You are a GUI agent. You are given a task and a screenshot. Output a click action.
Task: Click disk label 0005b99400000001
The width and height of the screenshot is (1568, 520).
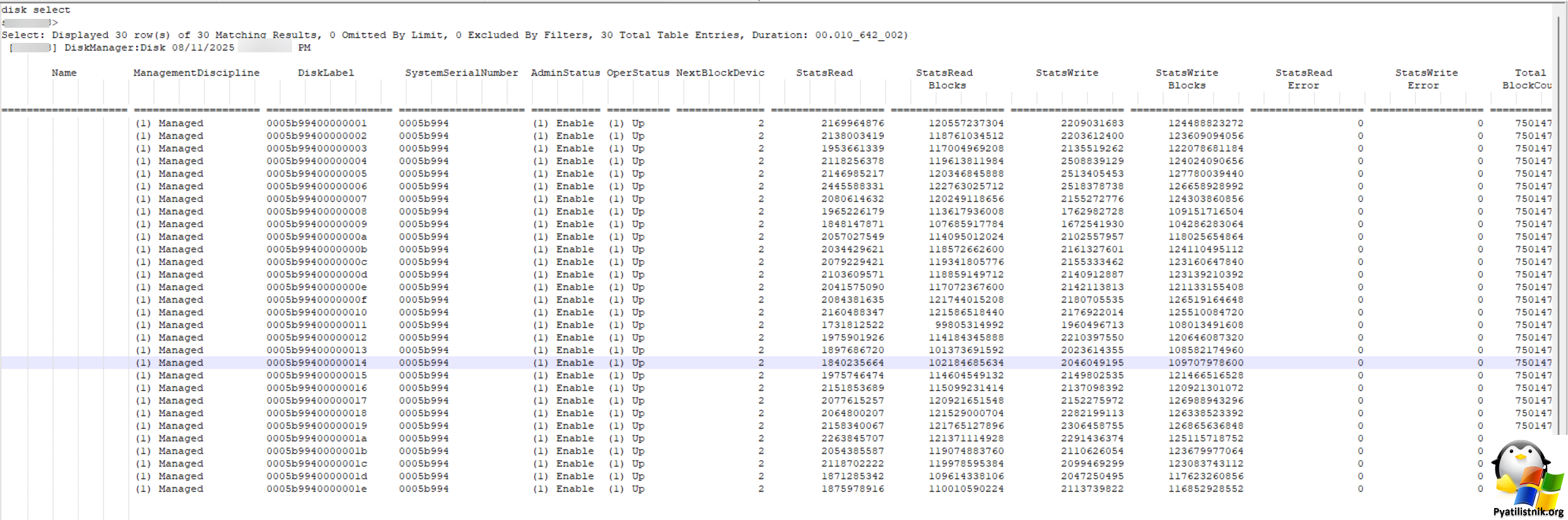point(317,124)
